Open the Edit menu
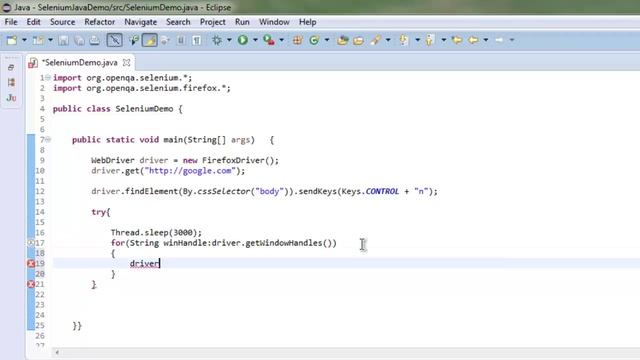 [x=33, y=22]
